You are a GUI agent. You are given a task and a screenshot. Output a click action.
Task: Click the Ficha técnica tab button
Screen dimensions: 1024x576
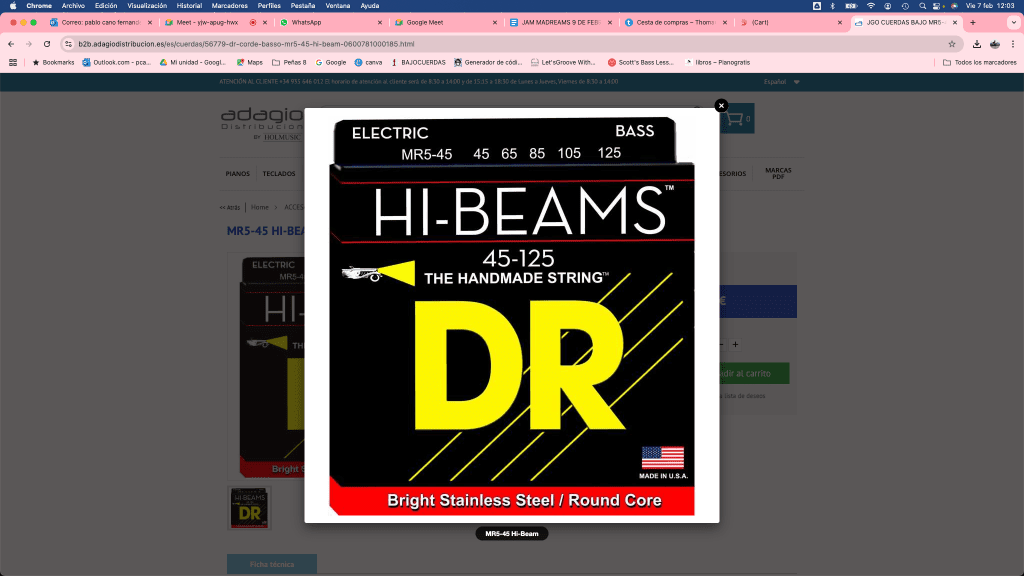pyautogui.click(x=272, y=564)
